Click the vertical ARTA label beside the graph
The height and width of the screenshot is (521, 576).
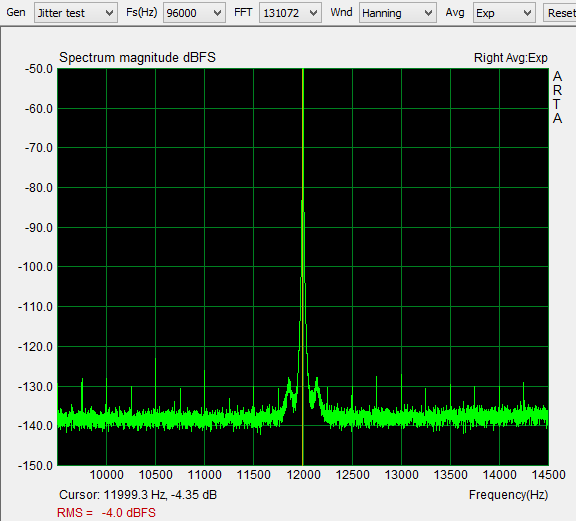[557, 97]
